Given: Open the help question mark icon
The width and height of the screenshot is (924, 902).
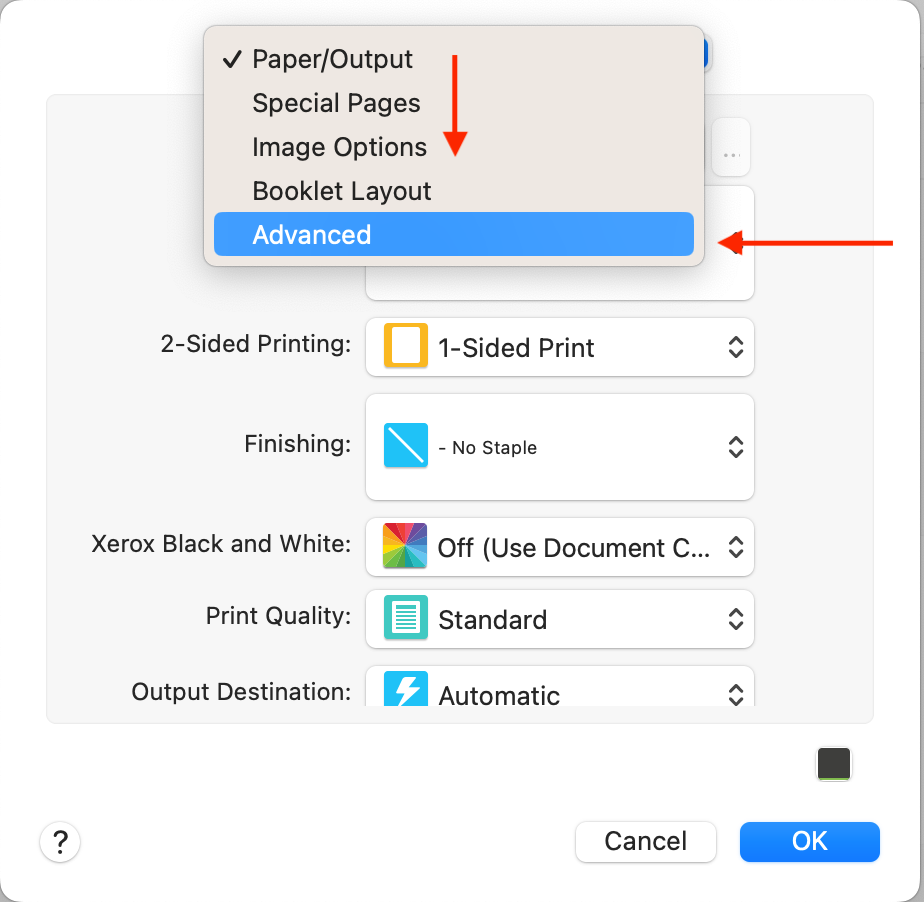Looking at the screenshot, I should click(60, 842).
